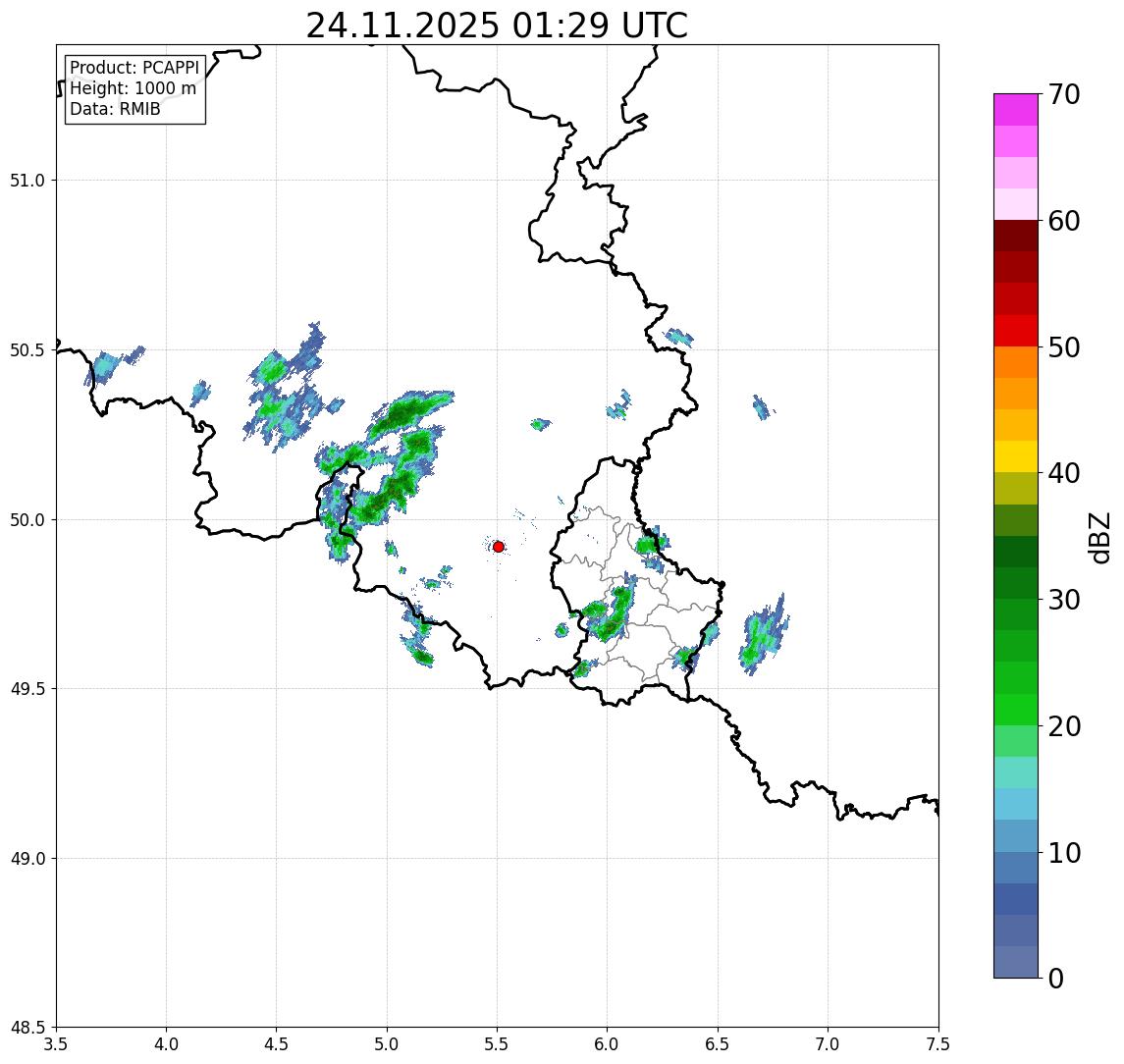Click the longitude axis label 4.5
1124x1064 pixels.
pyautogui.click(x=277, y=1044)
